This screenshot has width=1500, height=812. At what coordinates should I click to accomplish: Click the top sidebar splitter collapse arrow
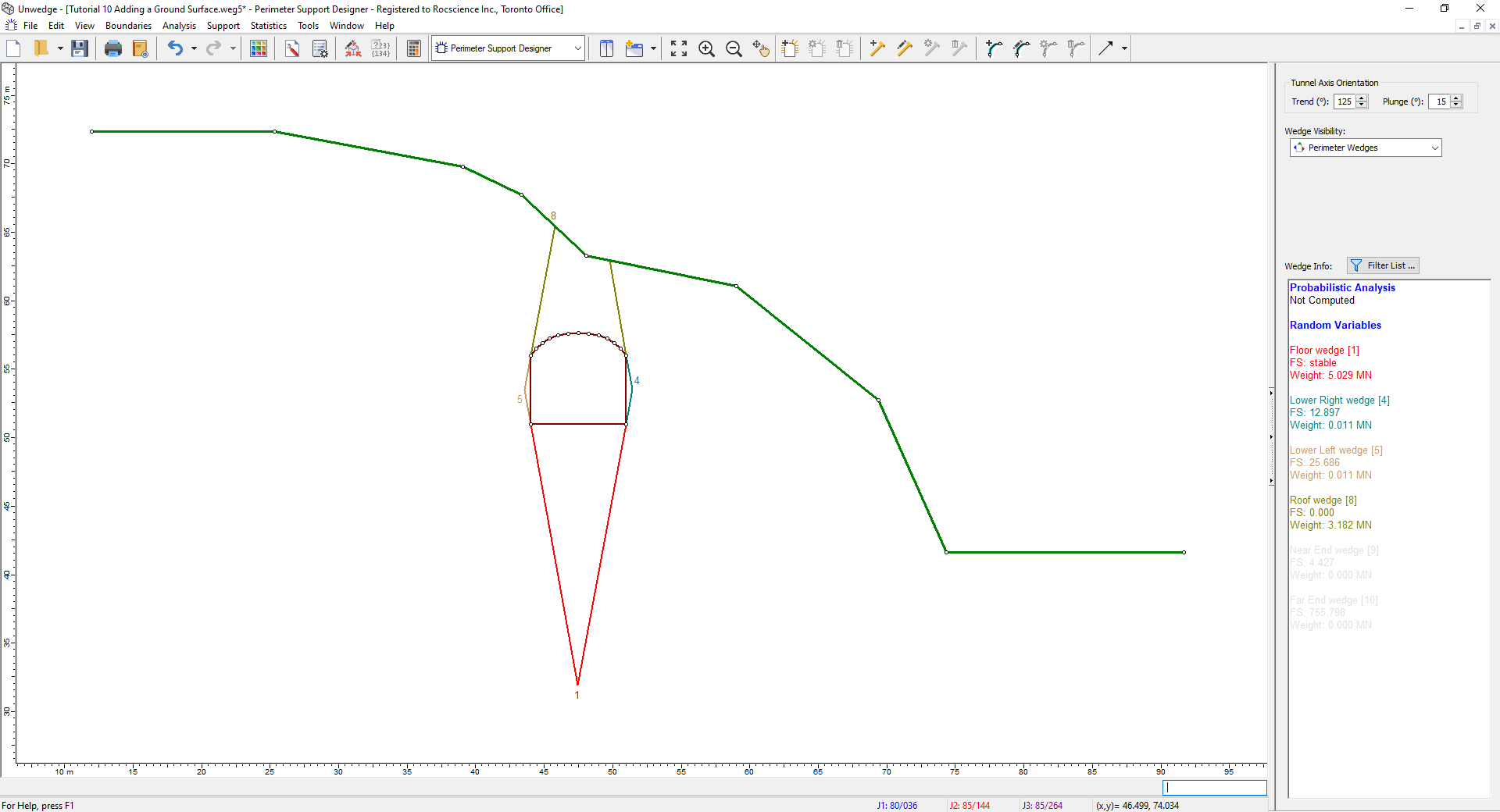(1271, 393)
